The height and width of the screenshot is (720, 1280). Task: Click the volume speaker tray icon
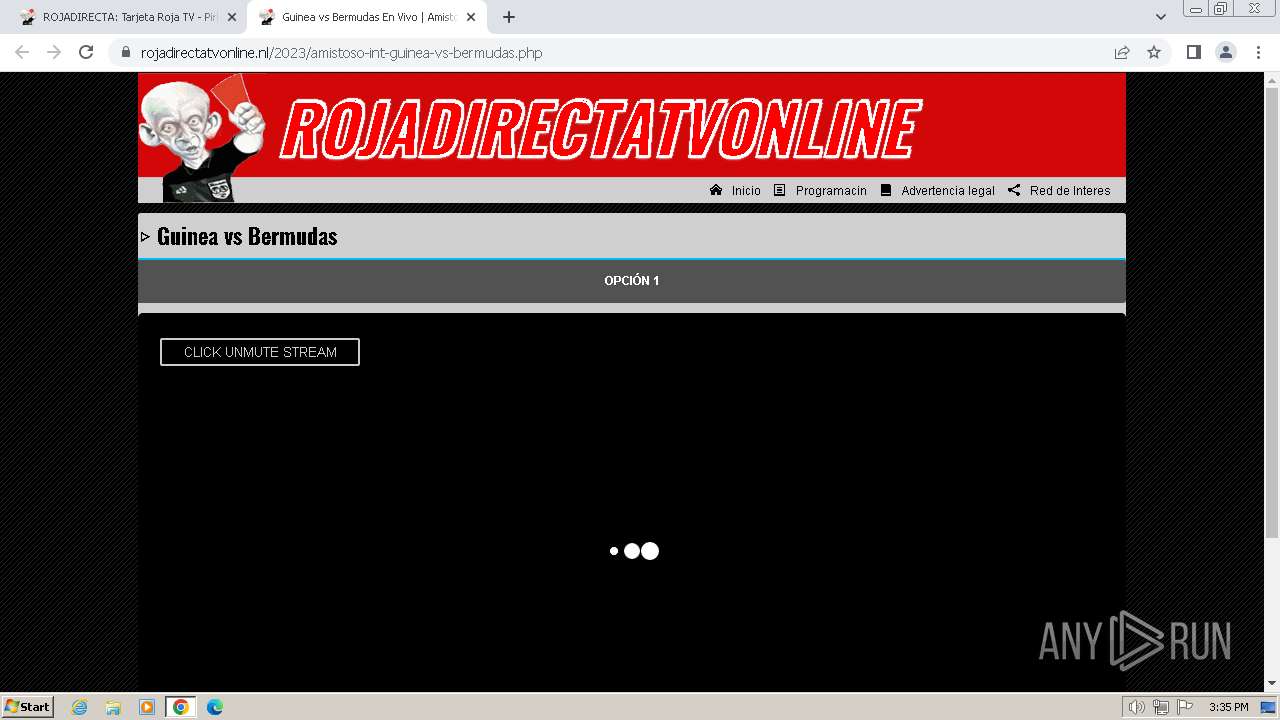[x=1137, y=707]
